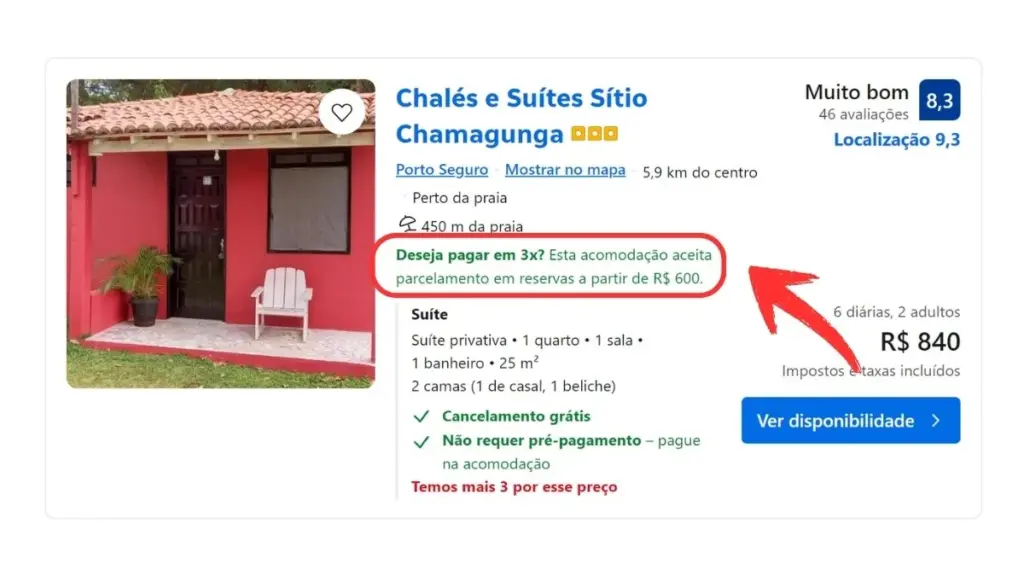Click the Temos mais 3 por esse preço text
Viewport: 1024px width, 576px height.
514,487
